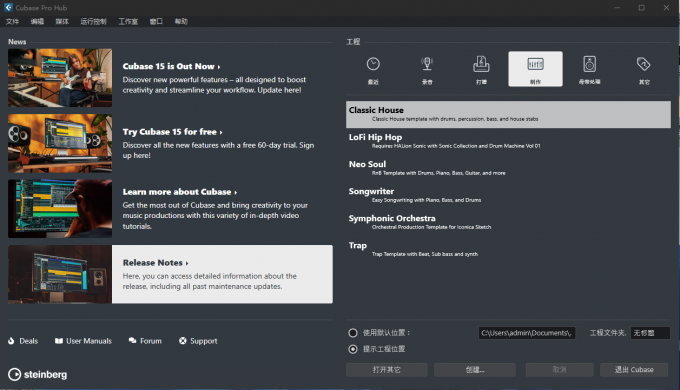Screen dimensions: 680x390
Task: Select the LoFi Hip Hop template
Action: tap(508, 141)
